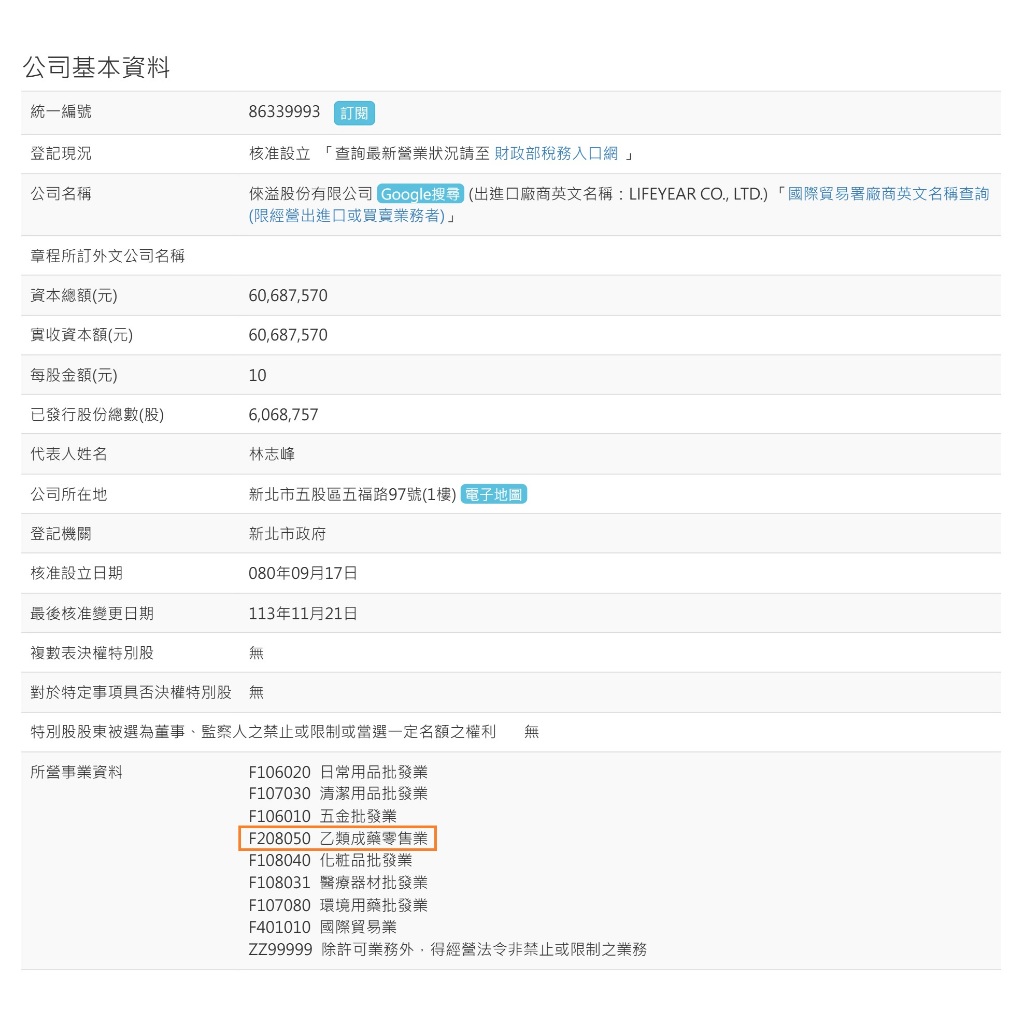The width and height of the screenshot is (1024, 1024).
Task: Follow the 財政部稅務入口網 link
Action: tap(556, 154)
